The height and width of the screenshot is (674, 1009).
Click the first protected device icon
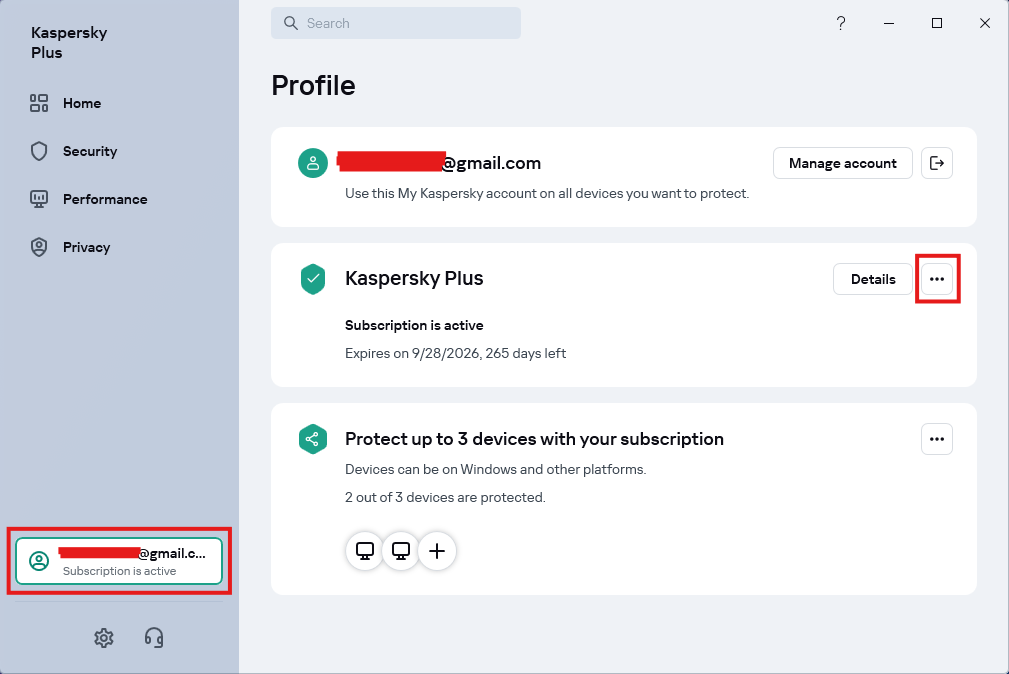365,550
